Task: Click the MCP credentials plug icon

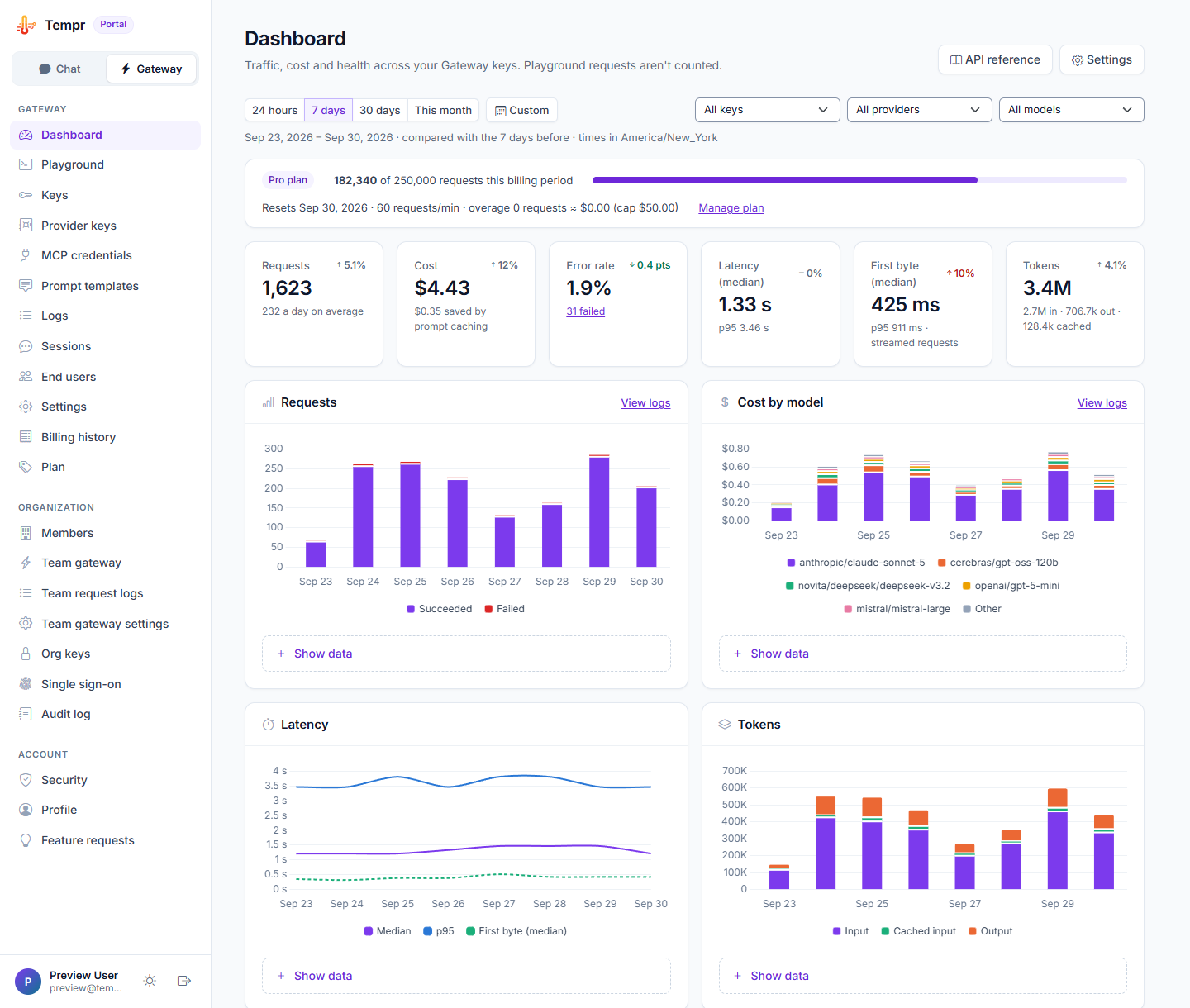Action: click(26, 255)
